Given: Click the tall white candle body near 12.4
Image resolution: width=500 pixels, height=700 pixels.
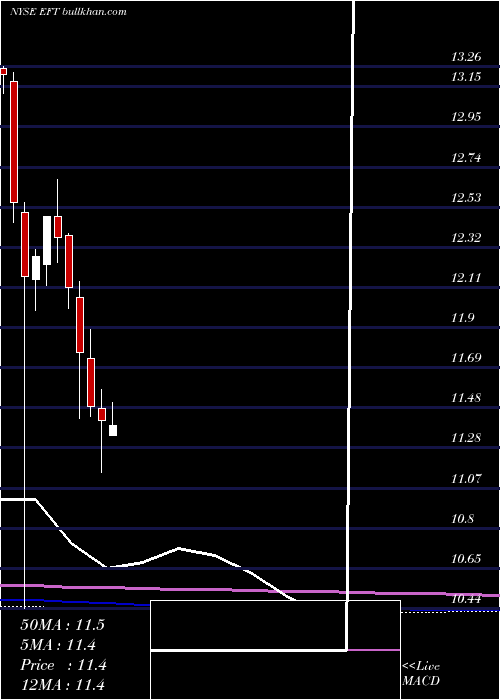Looking at the screenshot, I should 47,240.
